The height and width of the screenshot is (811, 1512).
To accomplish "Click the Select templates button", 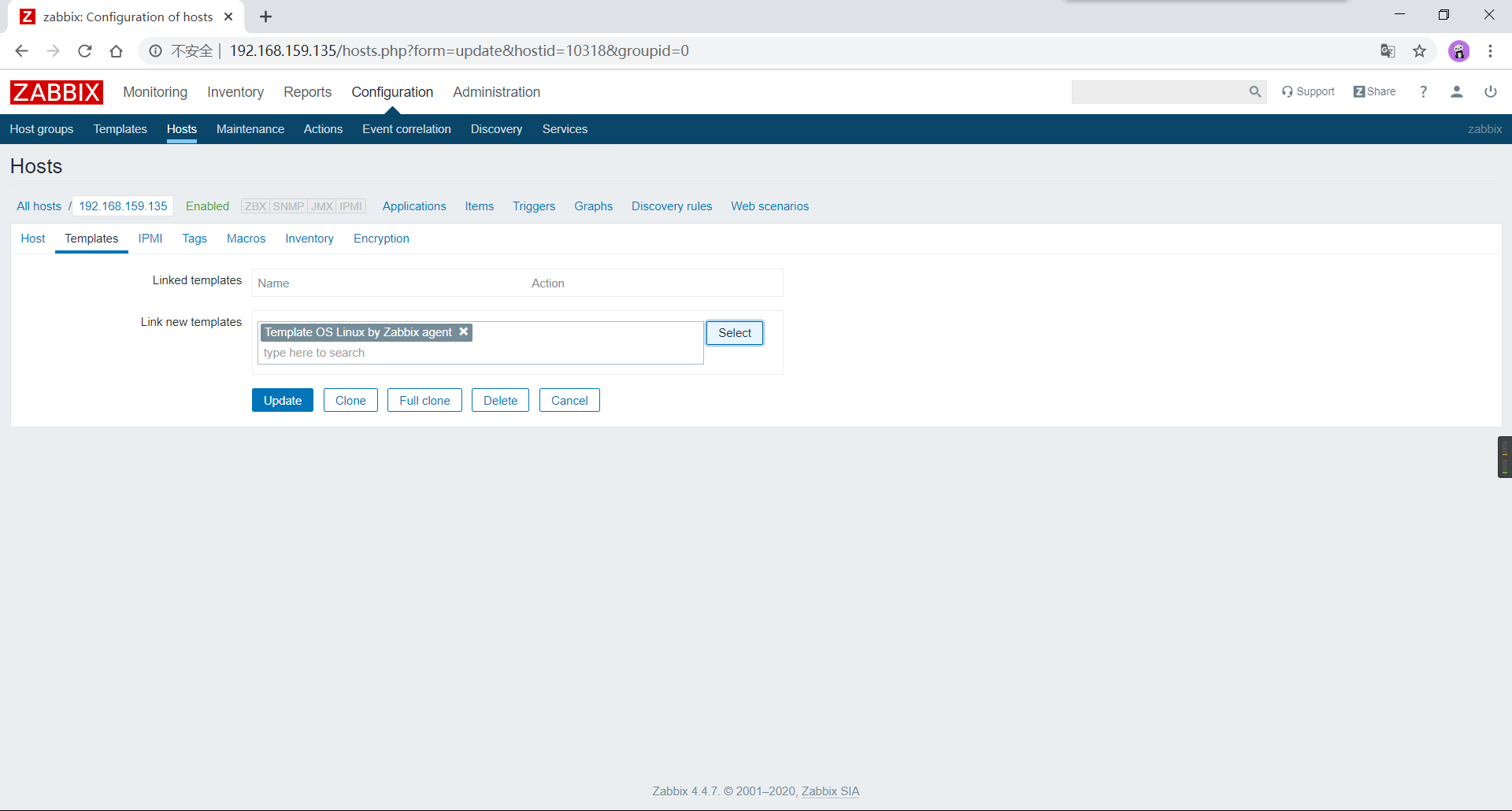I will click(x=735, y=333).
